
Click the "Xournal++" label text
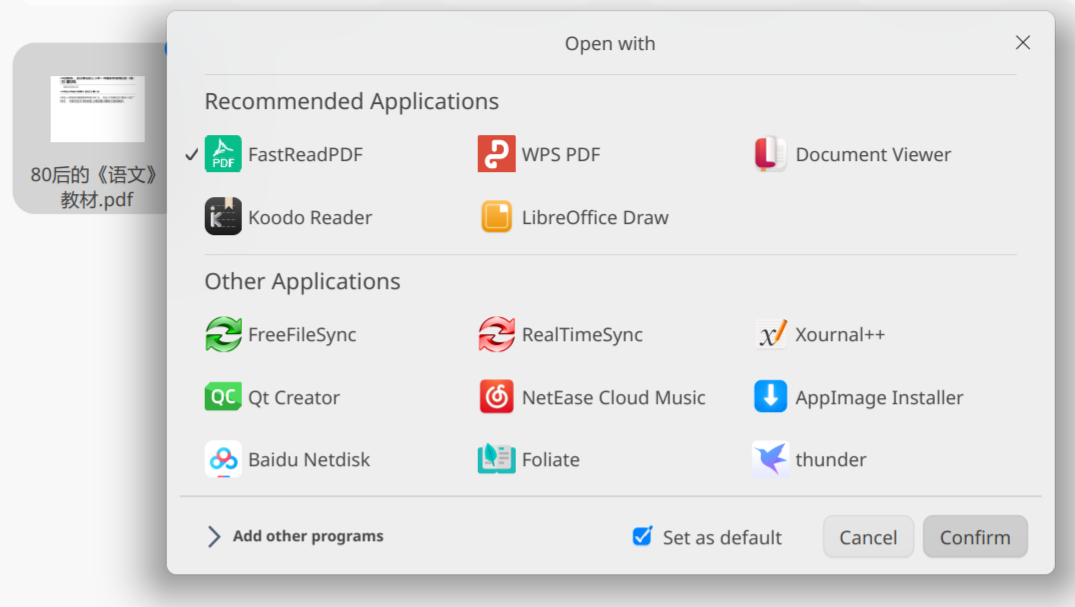pos(840,335)
